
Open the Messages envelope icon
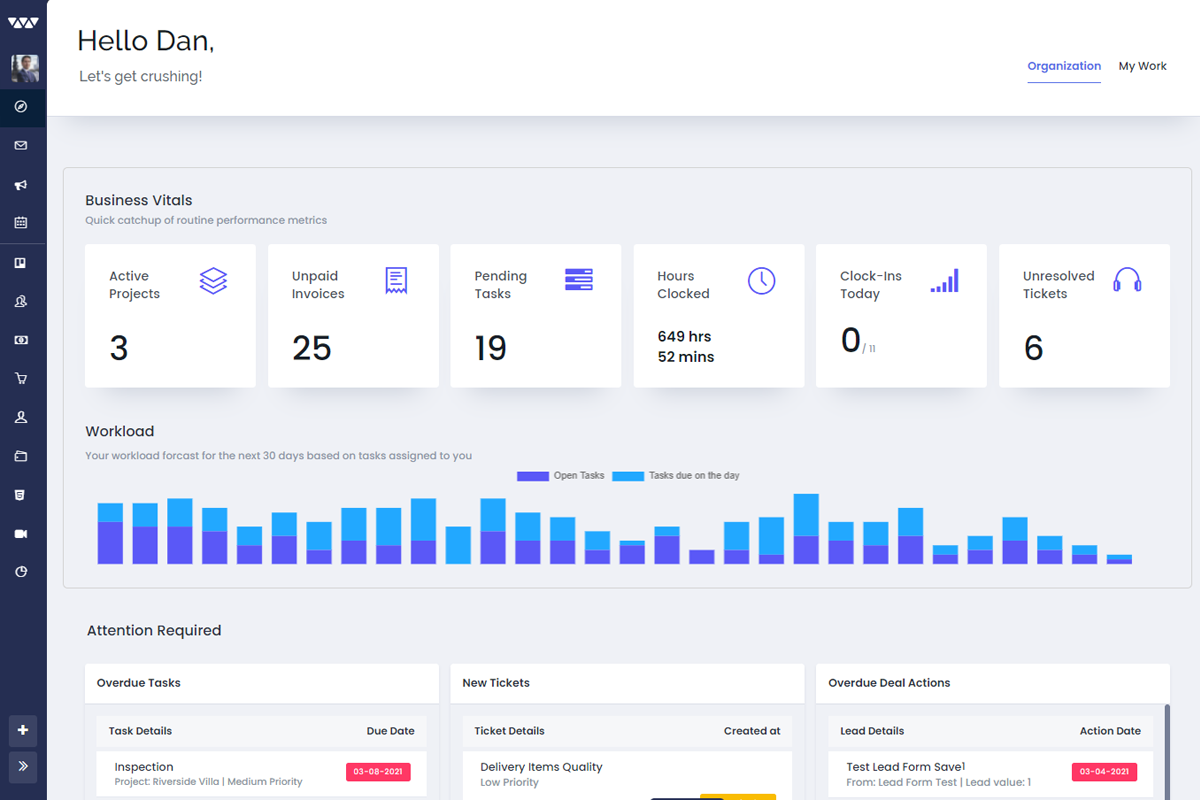coord(23,145)
